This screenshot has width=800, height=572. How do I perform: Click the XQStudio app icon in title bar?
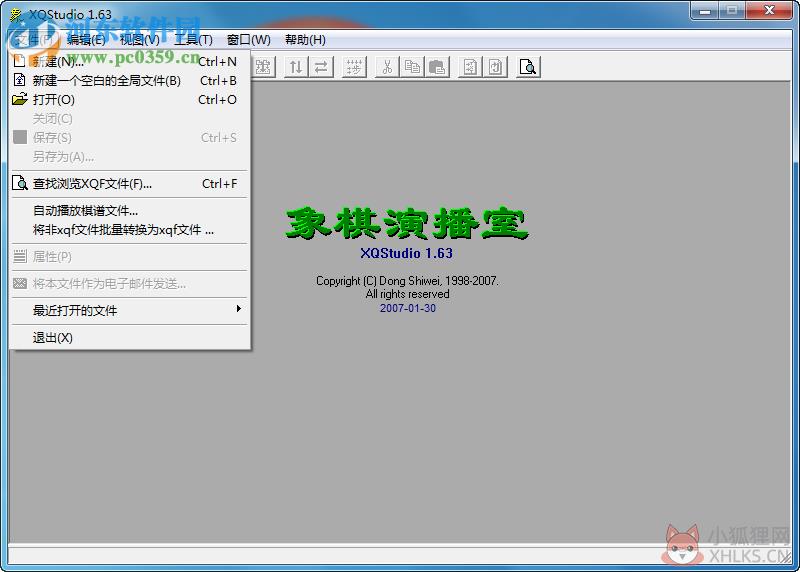coord(16,15)
